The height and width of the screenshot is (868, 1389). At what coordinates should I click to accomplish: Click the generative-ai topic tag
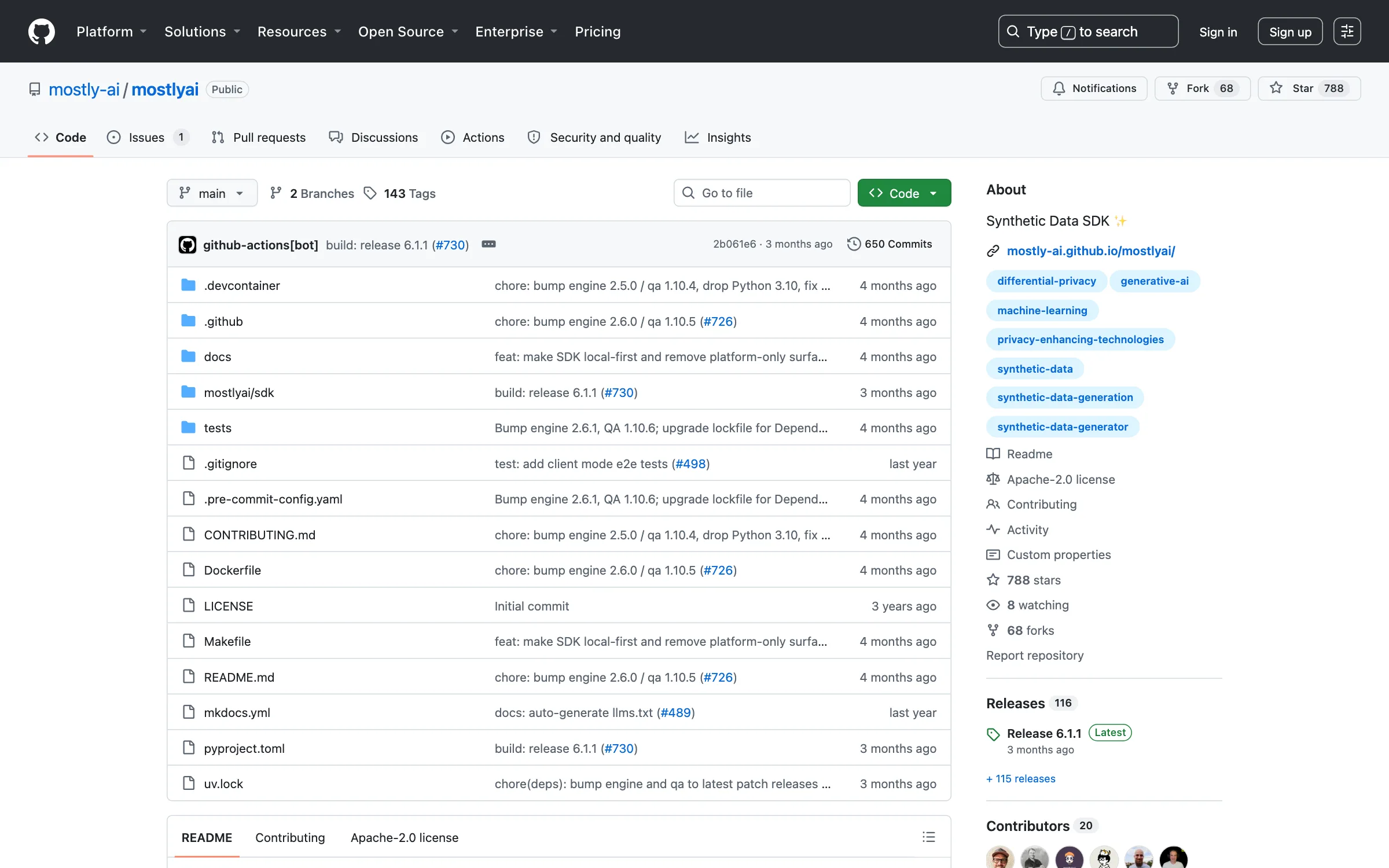click(1155, 281)
